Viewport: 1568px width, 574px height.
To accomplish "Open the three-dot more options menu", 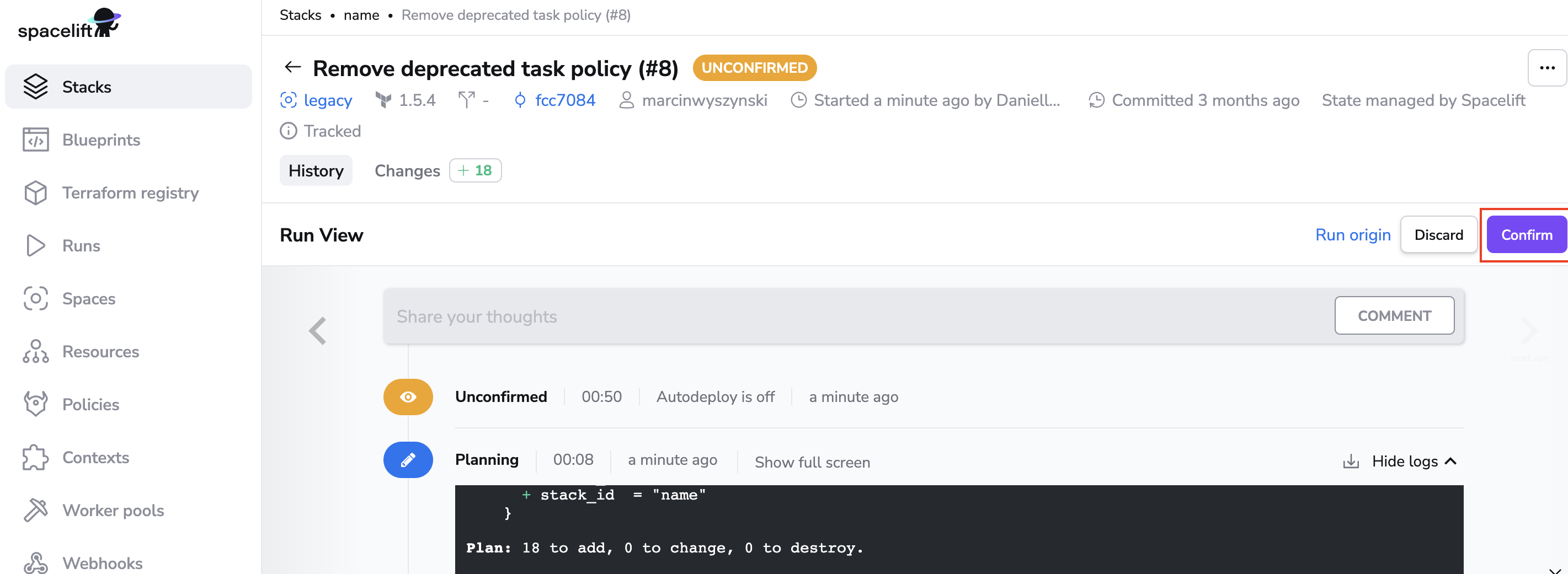I will 1546,68.
